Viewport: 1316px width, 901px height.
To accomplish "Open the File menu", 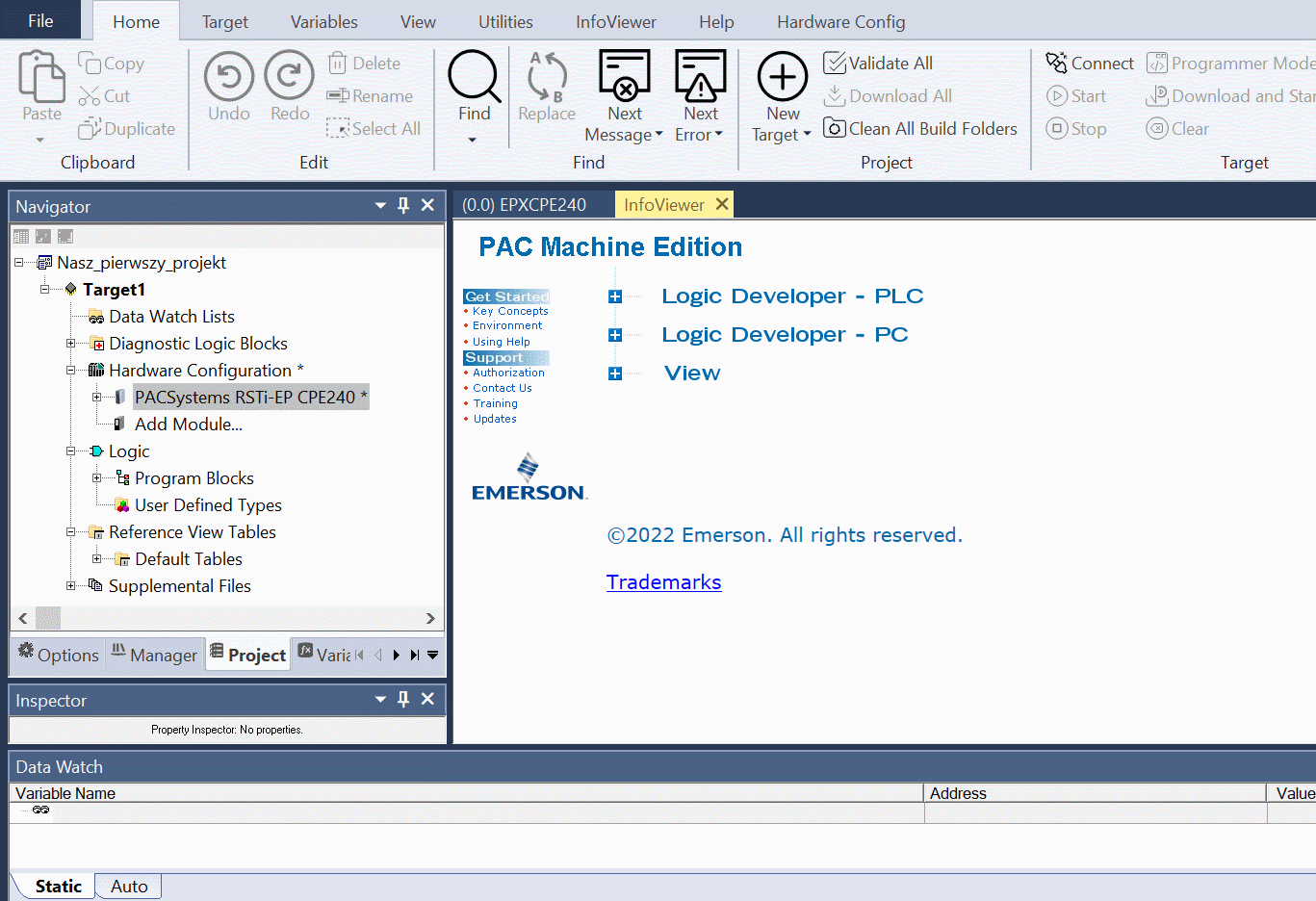I will pyautogui.click(x=40, y=20).
